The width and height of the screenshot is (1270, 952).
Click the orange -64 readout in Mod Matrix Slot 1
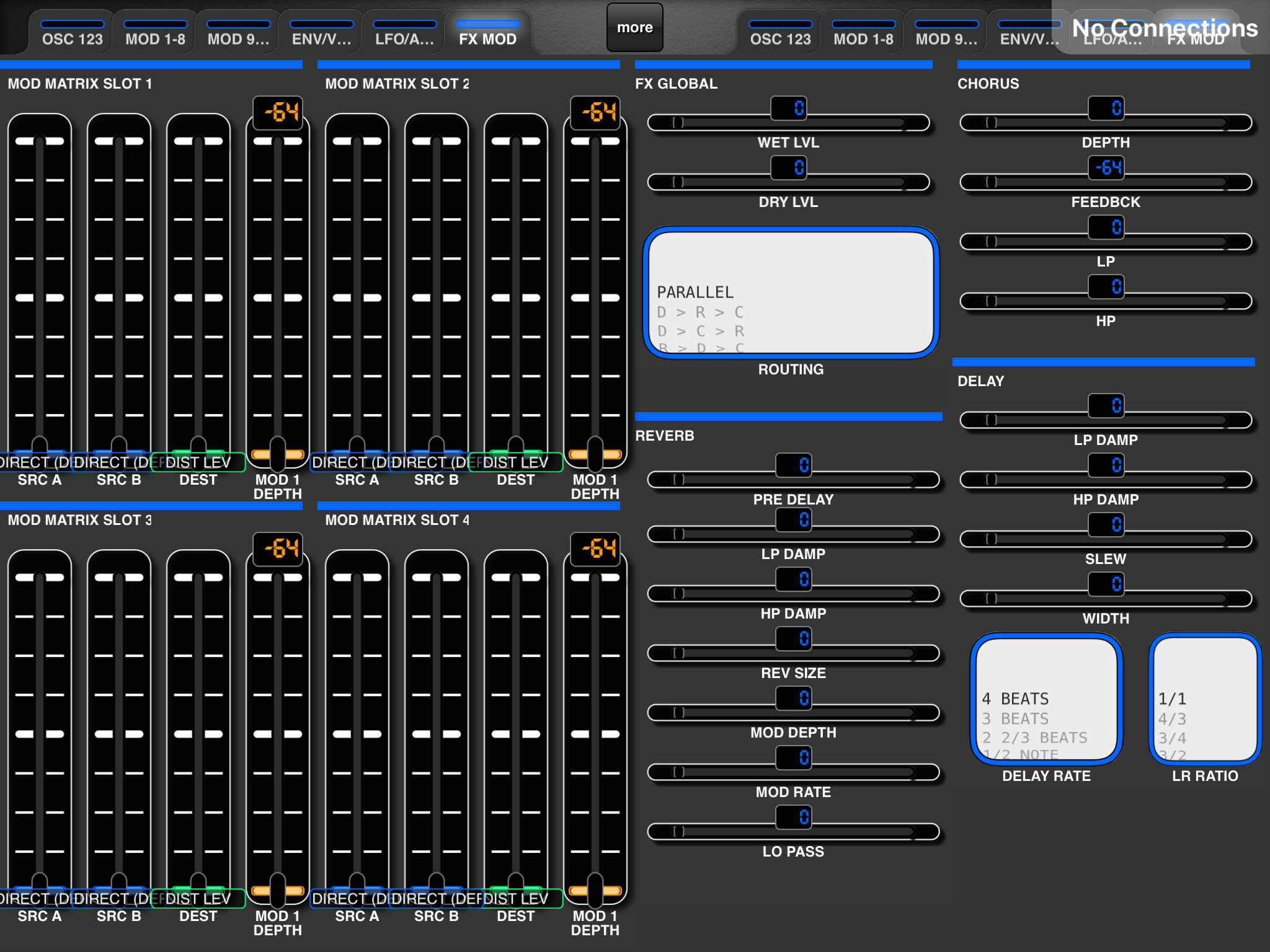(278, 112)
